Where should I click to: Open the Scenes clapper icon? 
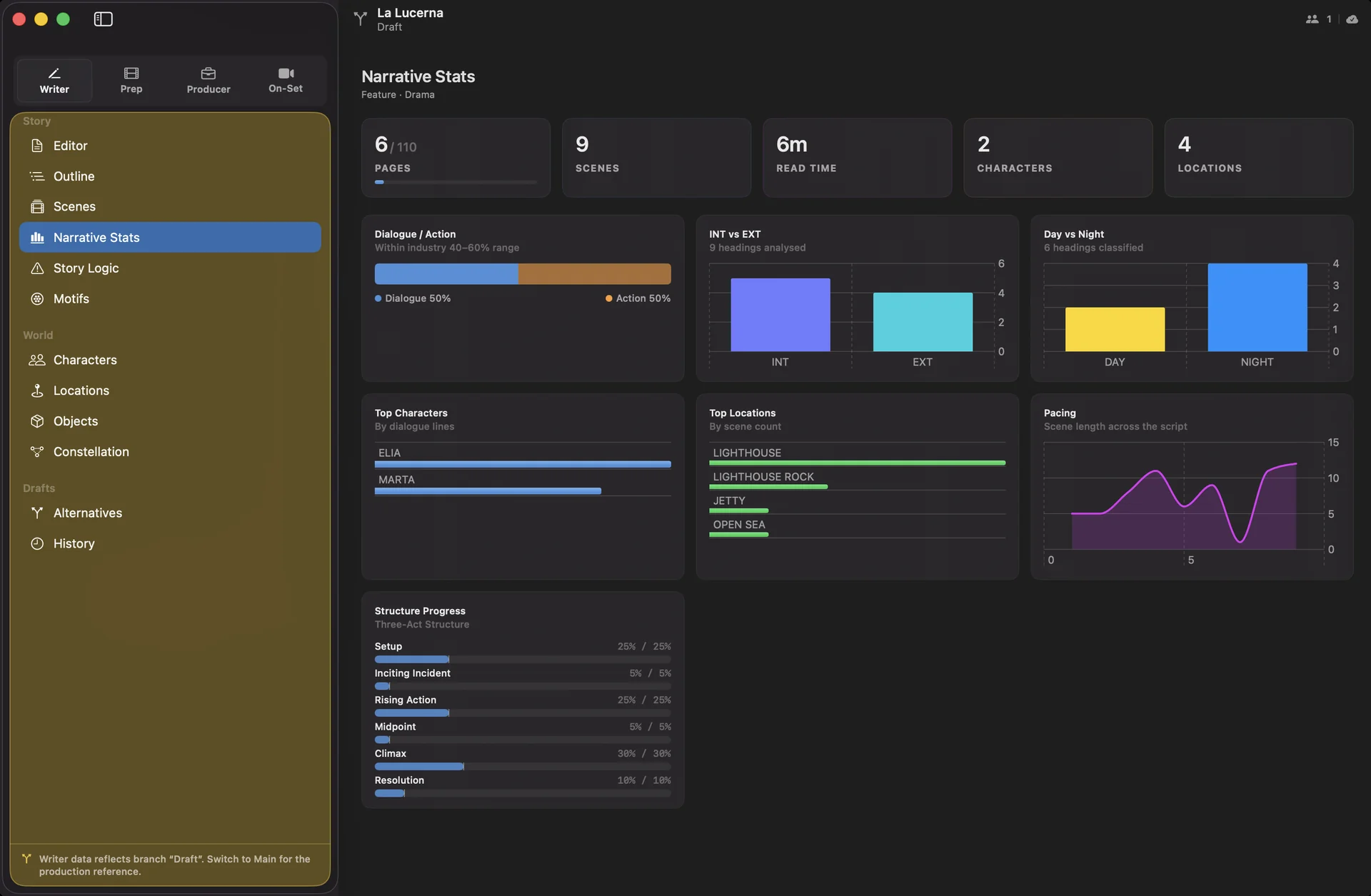[x=37, y=207]
